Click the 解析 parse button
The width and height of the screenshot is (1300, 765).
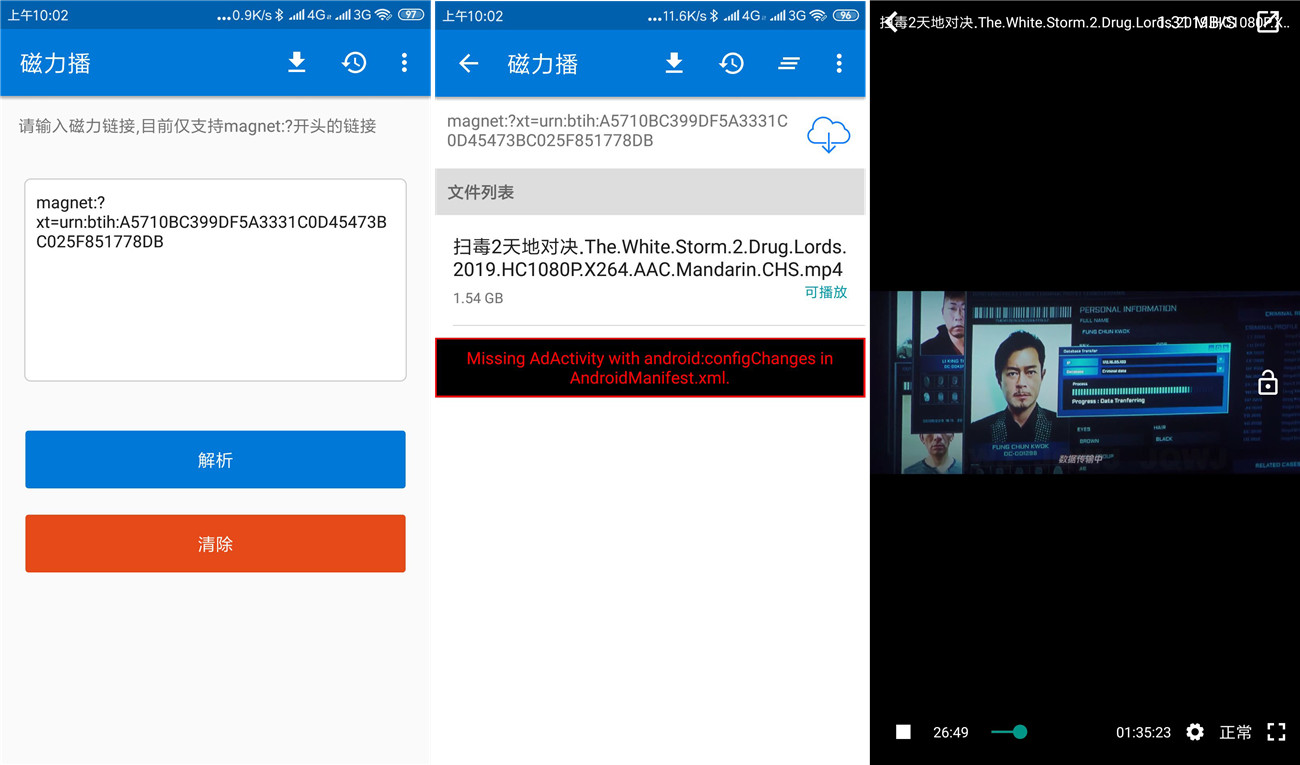(x=215, y=460)
